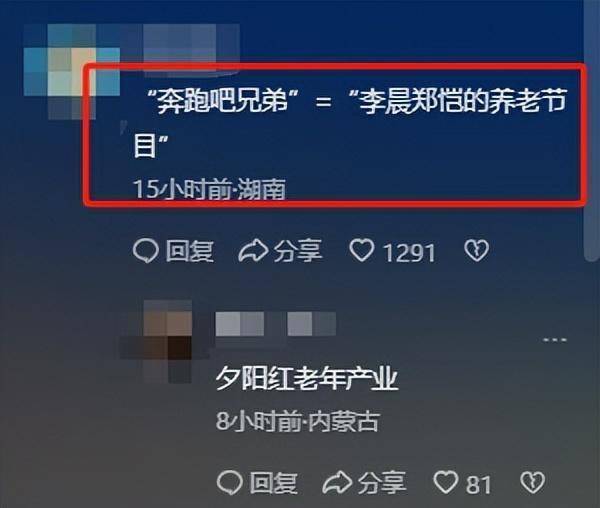600x508 pixels.
Task: Click the comment text 夕阳红老年产业
Action: coord(307,379)
